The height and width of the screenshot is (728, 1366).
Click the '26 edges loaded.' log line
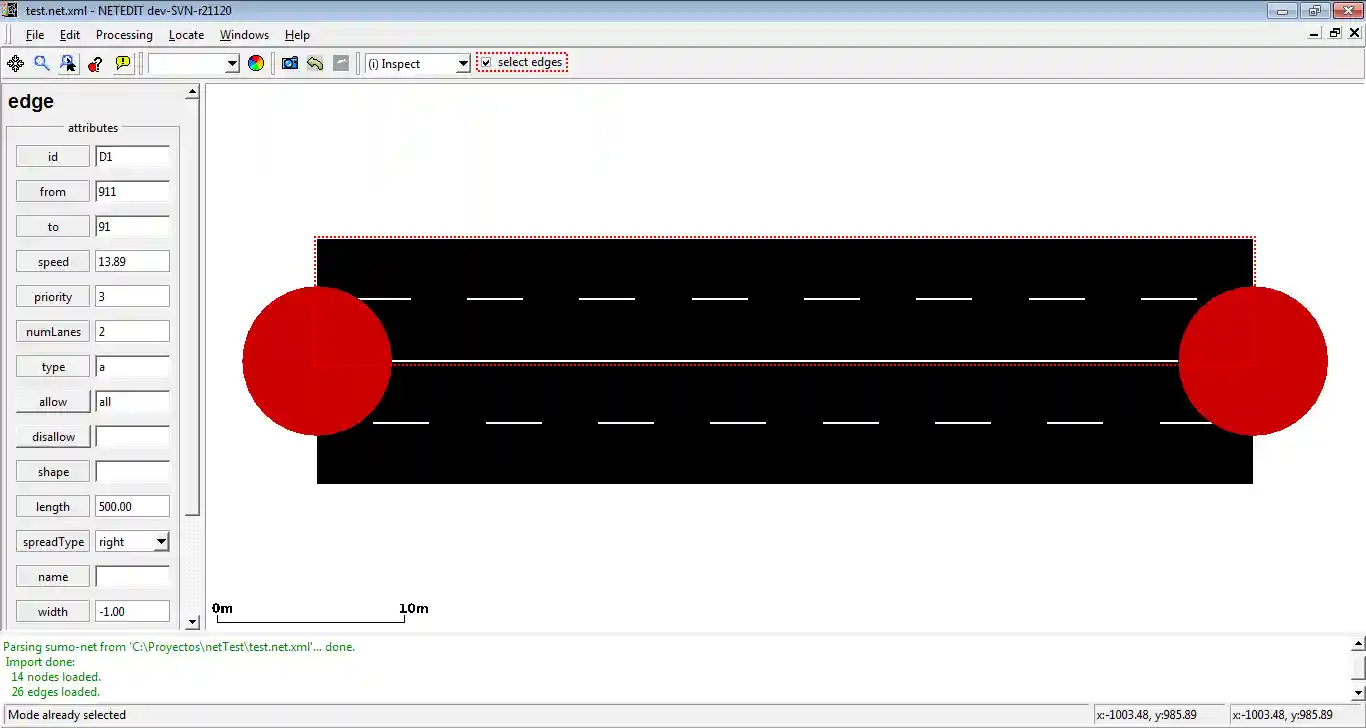56,692
